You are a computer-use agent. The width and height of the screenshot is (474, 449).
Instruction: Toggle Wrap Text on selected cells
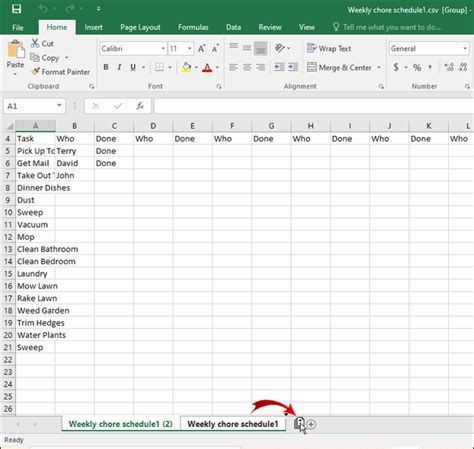tap(329, 49)
